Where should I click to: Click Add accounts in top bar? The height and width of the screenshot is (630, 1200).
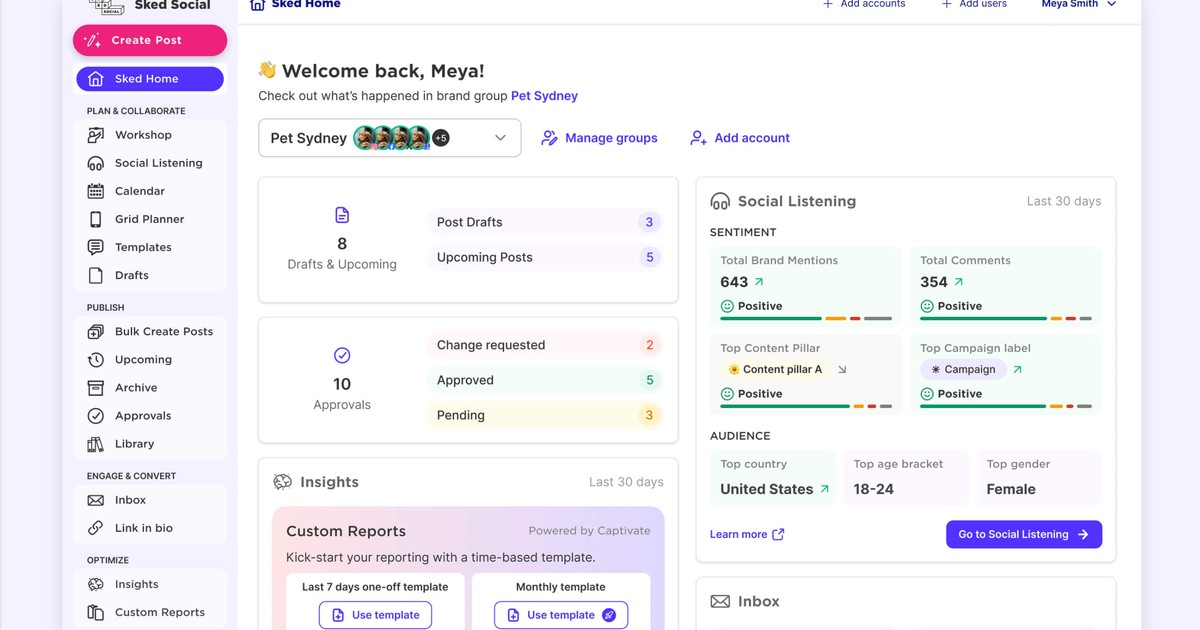[864, 4]
